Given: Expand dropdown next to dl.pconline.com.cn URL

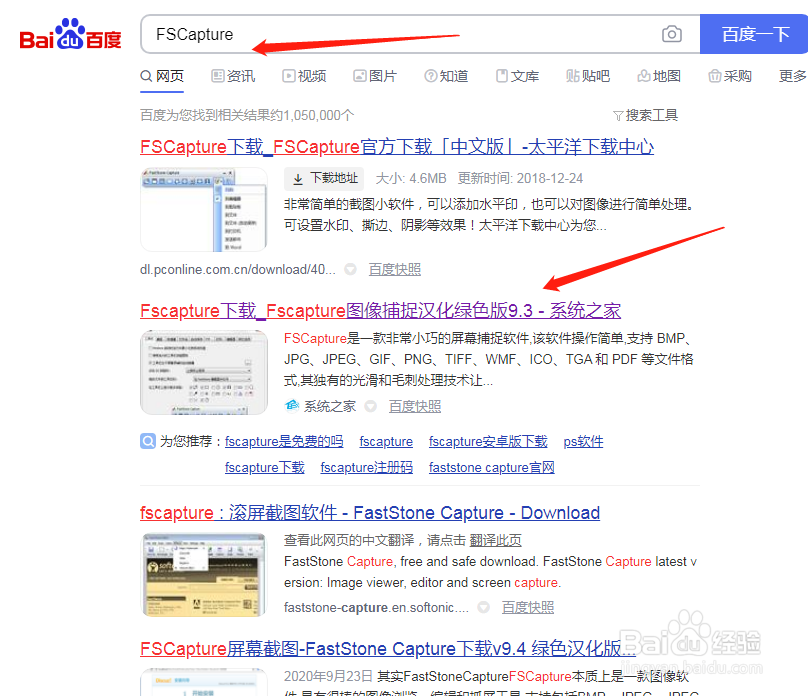Looking at the screenshot, I should click(x=350, y=269).
